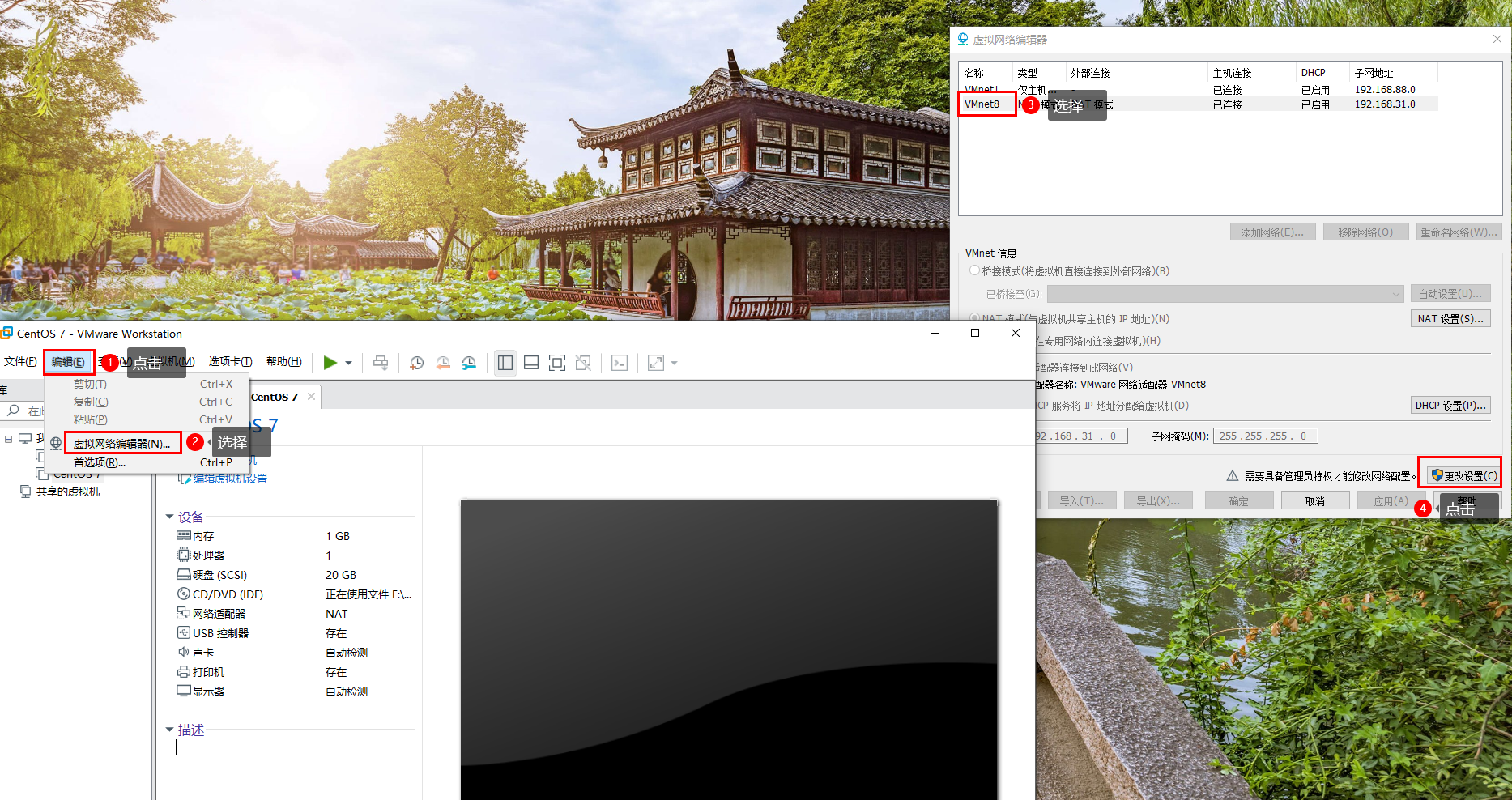Click the display device icon
The width and height of the screenshot is (1512, 800).
[x=184, y=691]
